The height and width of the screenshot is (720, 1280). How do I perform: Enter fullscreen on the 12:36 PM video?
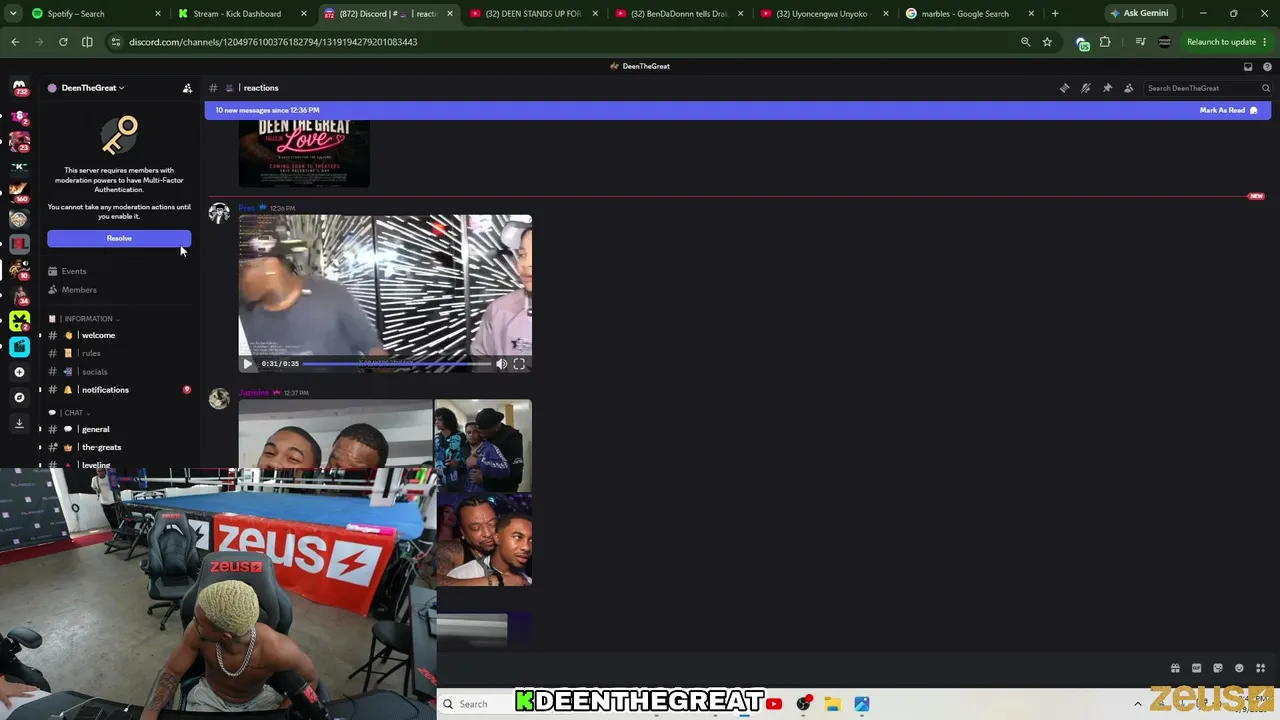point(519,364)
